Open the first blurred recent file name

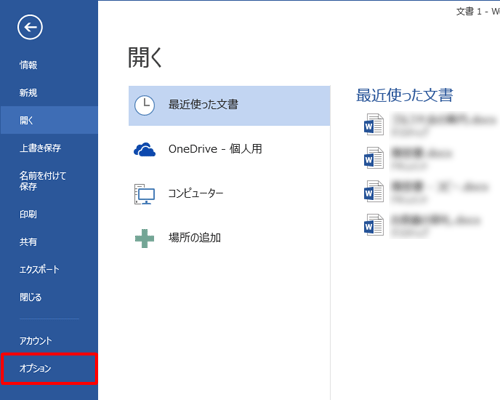click(x=444, y=120)
